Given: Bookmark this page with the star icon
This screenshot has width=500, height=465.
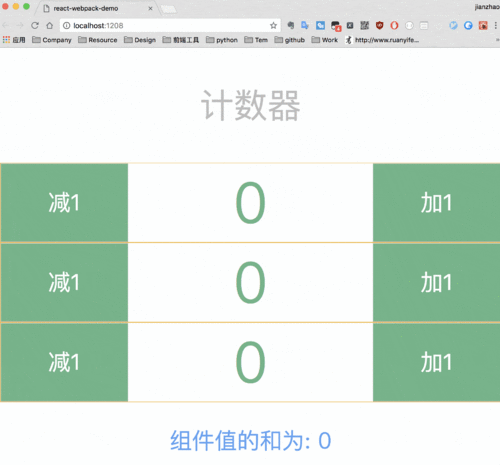Looking at the screenshot, I should click(273, 25).
